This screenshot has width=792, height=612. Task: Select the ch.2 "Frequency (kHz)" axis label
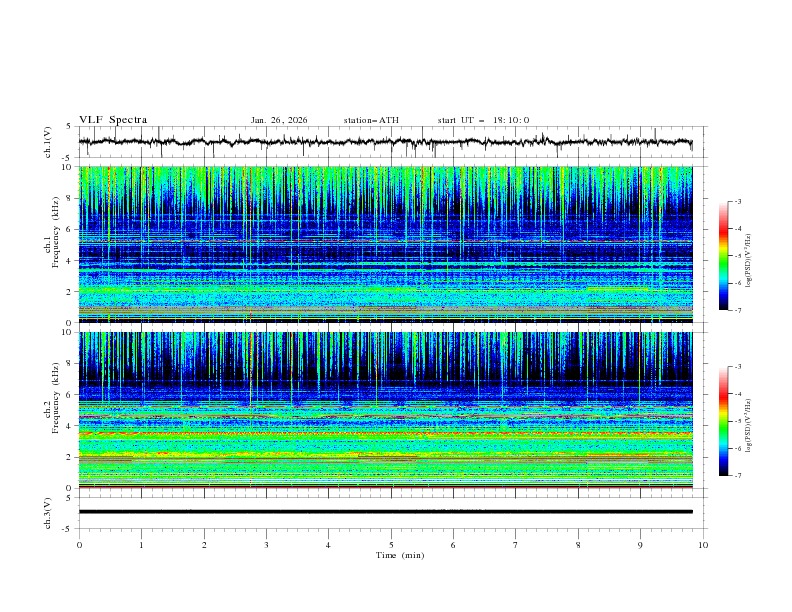(55, 398)
